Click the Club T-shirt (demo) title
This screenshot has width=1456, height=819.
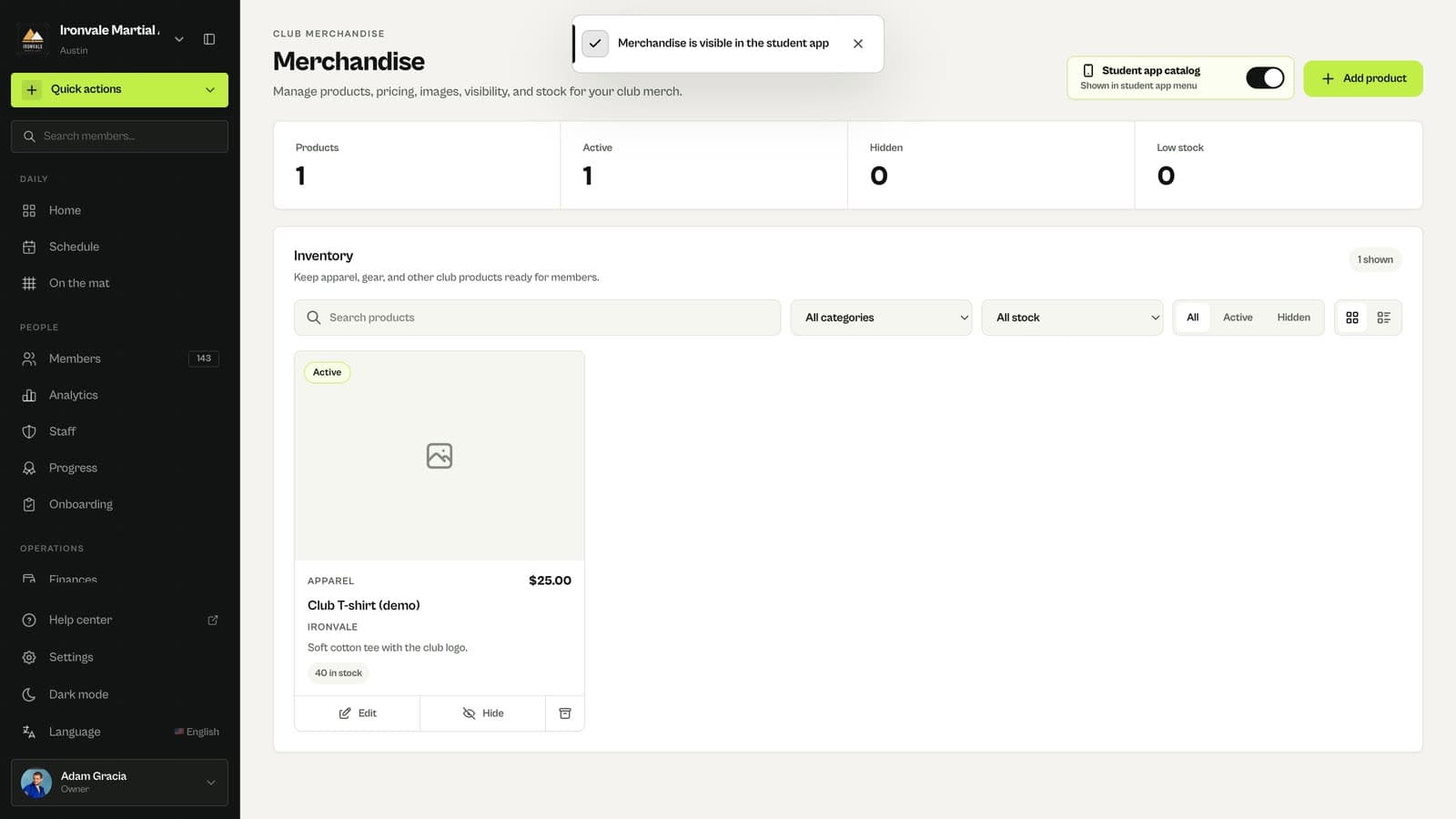pyautogui.click(x=364, y=605)
